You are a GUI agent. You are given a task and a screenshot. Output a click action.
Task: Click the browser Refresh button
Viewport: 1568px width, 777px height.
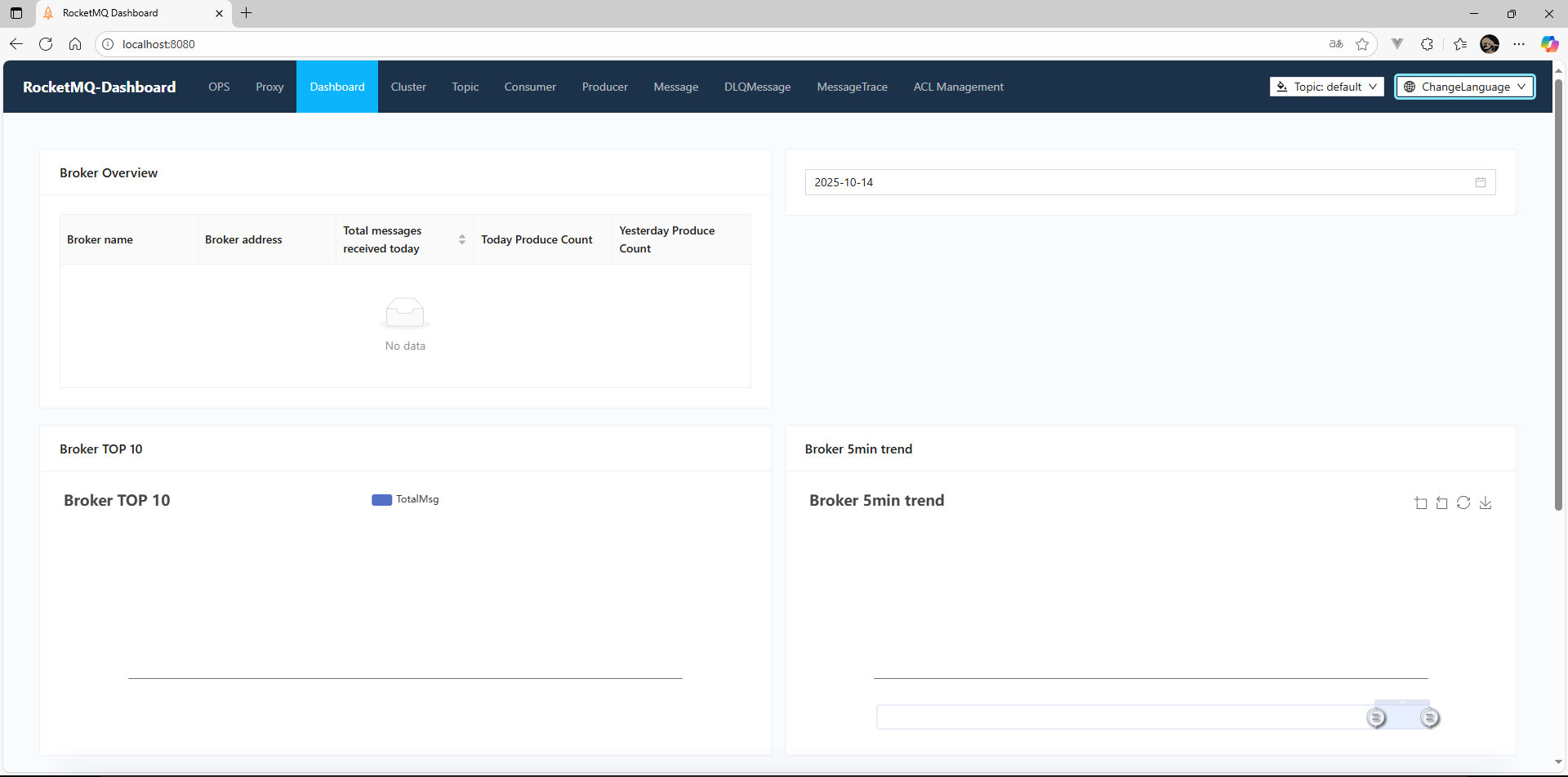pyautogui.click(x=46, y=44)
